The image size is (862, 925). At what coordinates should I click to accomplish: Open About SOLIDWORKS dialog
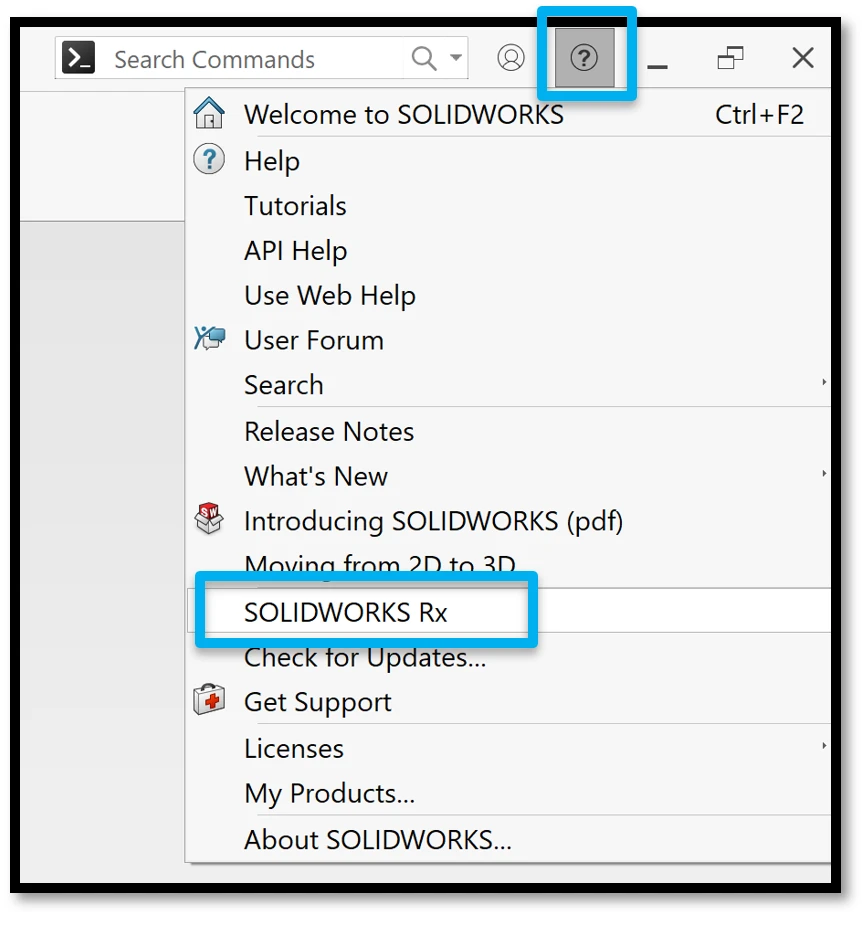[377, 839]
